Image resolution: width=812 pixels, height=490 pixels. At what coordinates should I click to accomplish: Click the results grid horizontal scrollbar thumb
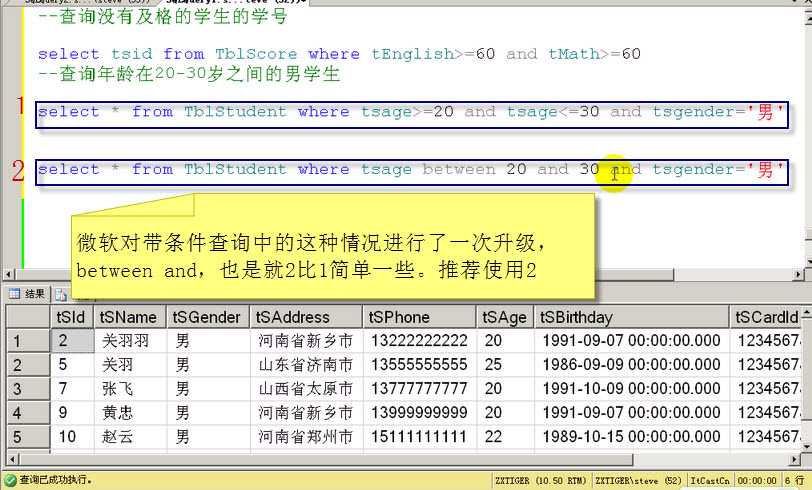(325, 459)
